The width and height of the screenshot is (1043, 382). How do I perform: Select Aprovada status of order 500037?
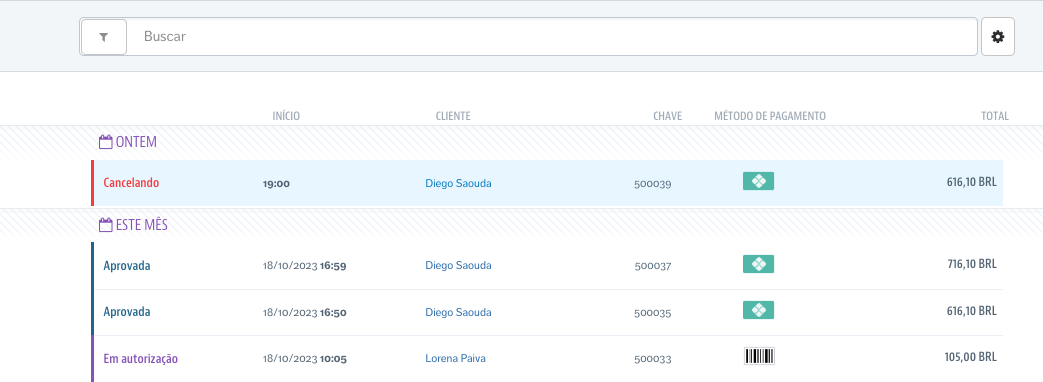[126, 266]
